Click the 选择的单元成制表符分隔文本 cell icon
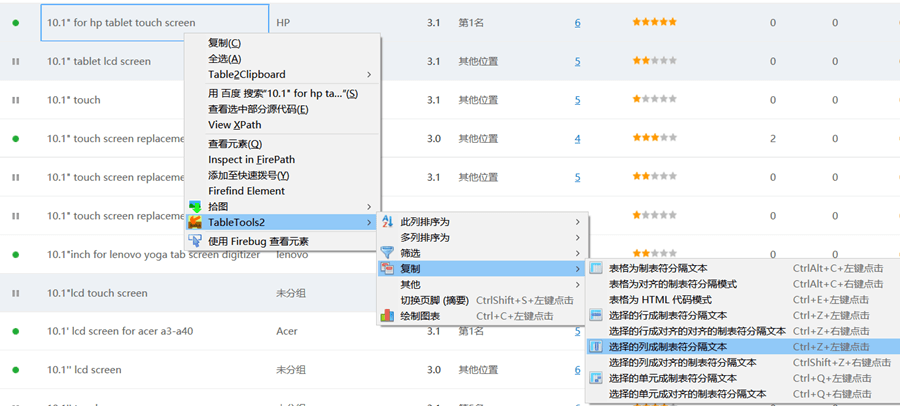 pos(596,379)
